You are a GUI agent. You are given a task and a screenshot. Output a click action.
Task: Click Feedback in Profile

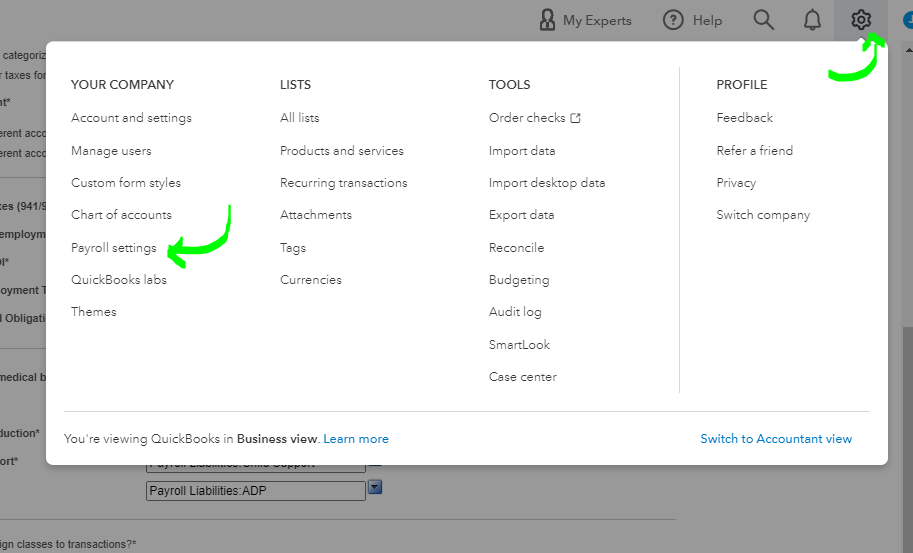745,118
